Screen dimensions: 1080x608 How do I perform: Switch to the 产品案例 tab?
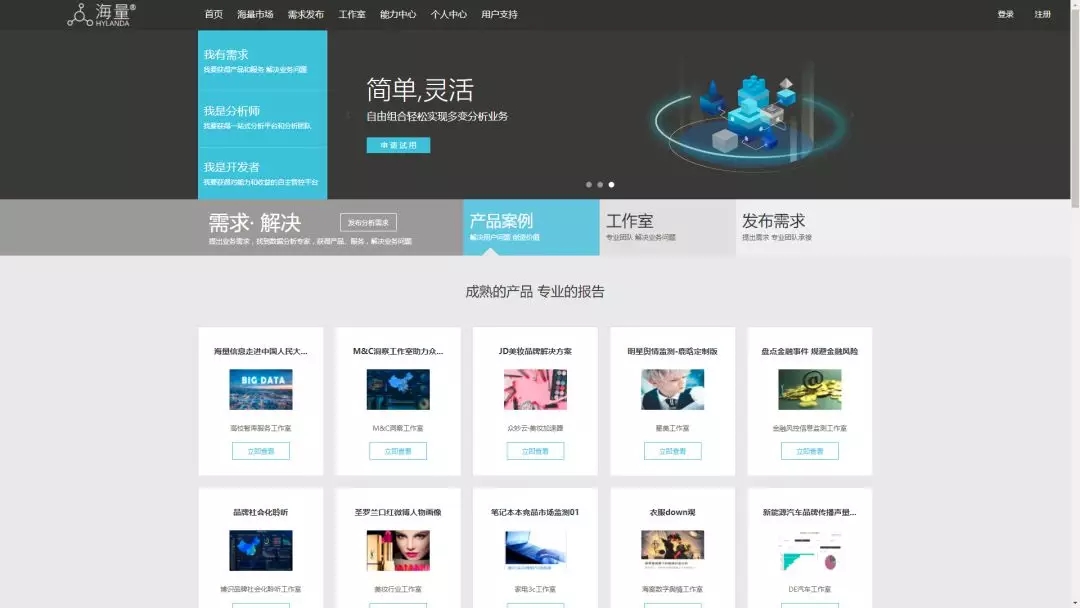[531, 227]
